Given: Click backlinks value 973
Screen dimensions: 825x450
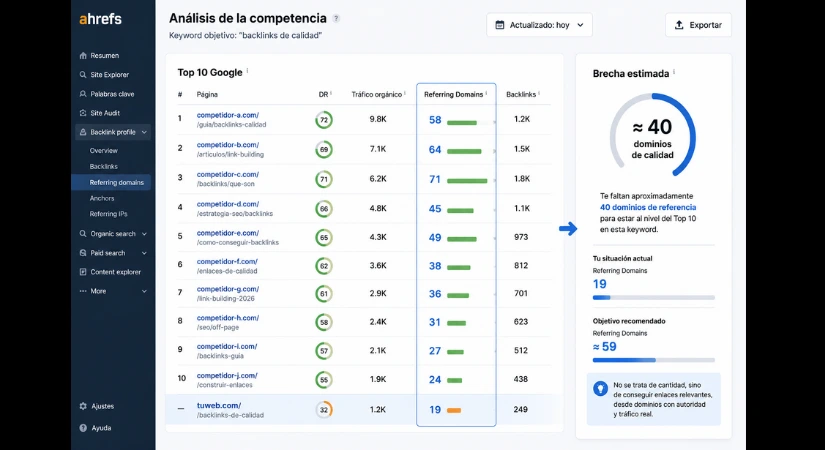Looking at the screenshot, I should pyautogui.click(x=521, y=237).
